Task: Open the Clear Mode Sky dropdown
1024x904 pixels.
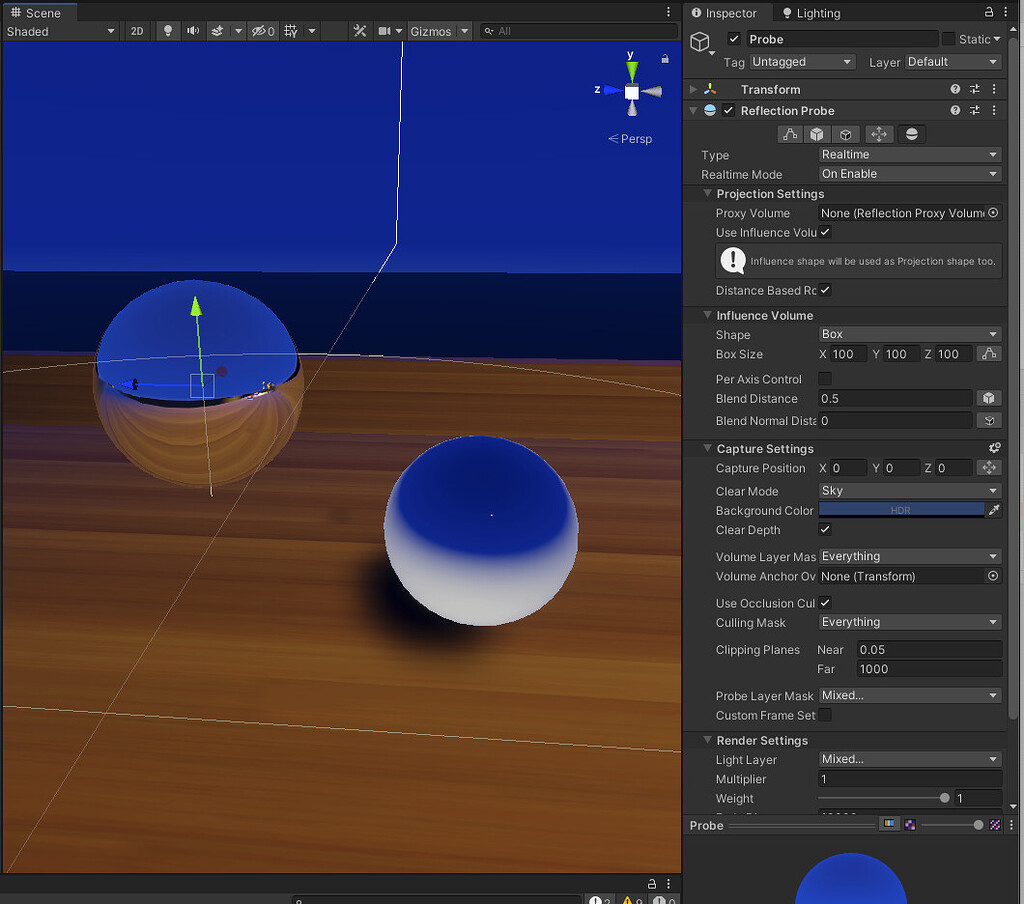Action: 908,490
